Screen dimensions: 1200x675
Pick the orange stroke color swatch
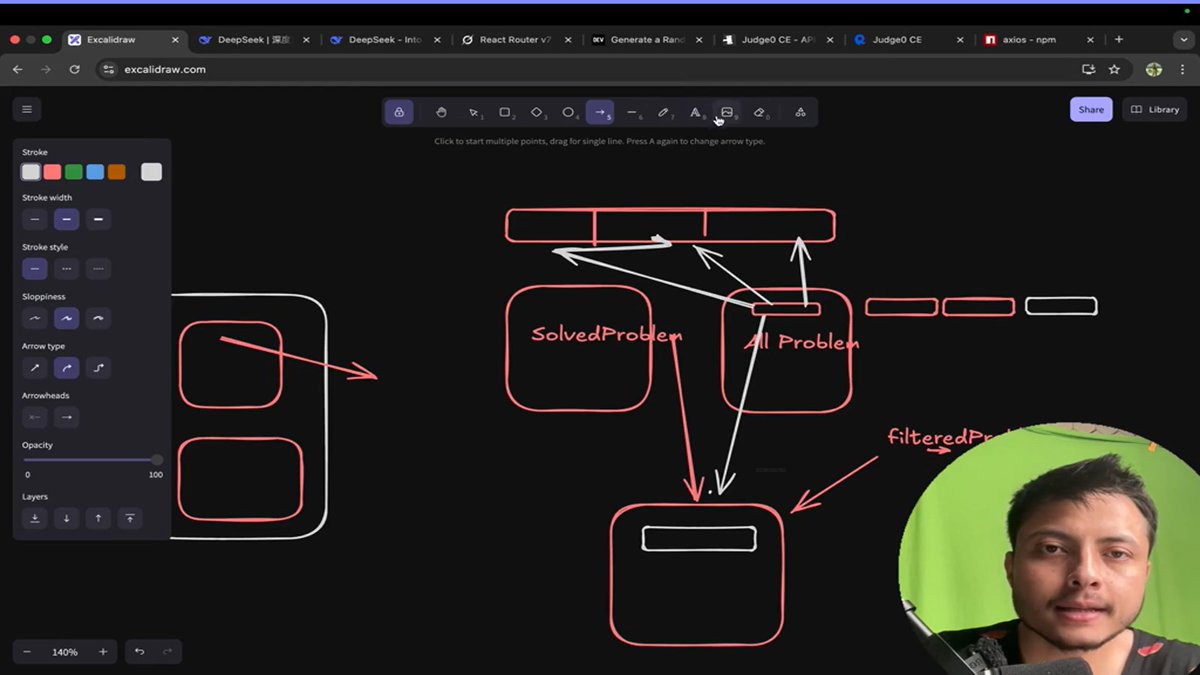point(116,172)
